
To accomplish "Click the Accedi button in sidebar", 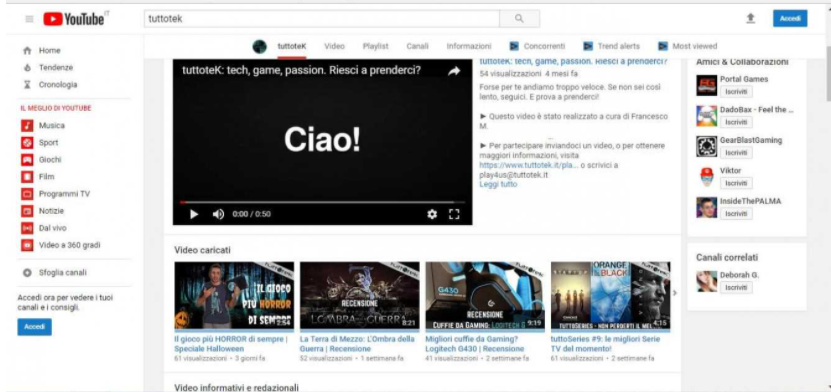I will pyautogui.click(x=34, y=327).
